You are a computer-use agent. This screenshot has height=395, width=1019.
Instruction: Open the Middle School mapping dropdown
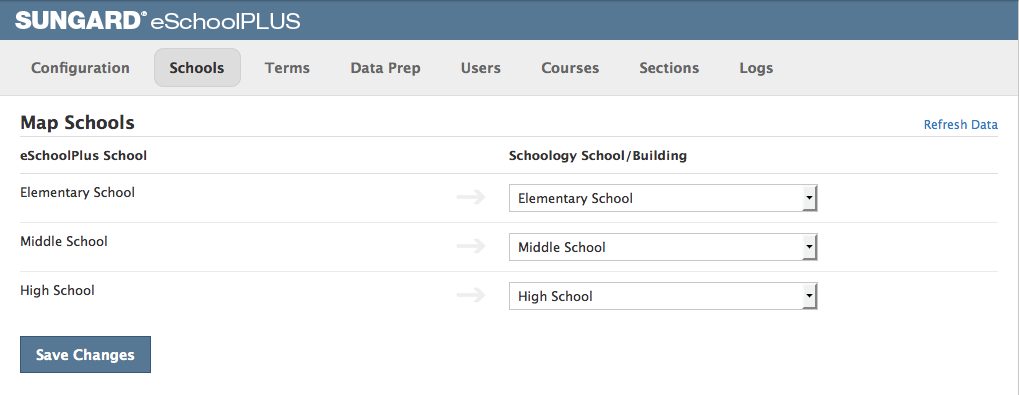click(663, 247)
